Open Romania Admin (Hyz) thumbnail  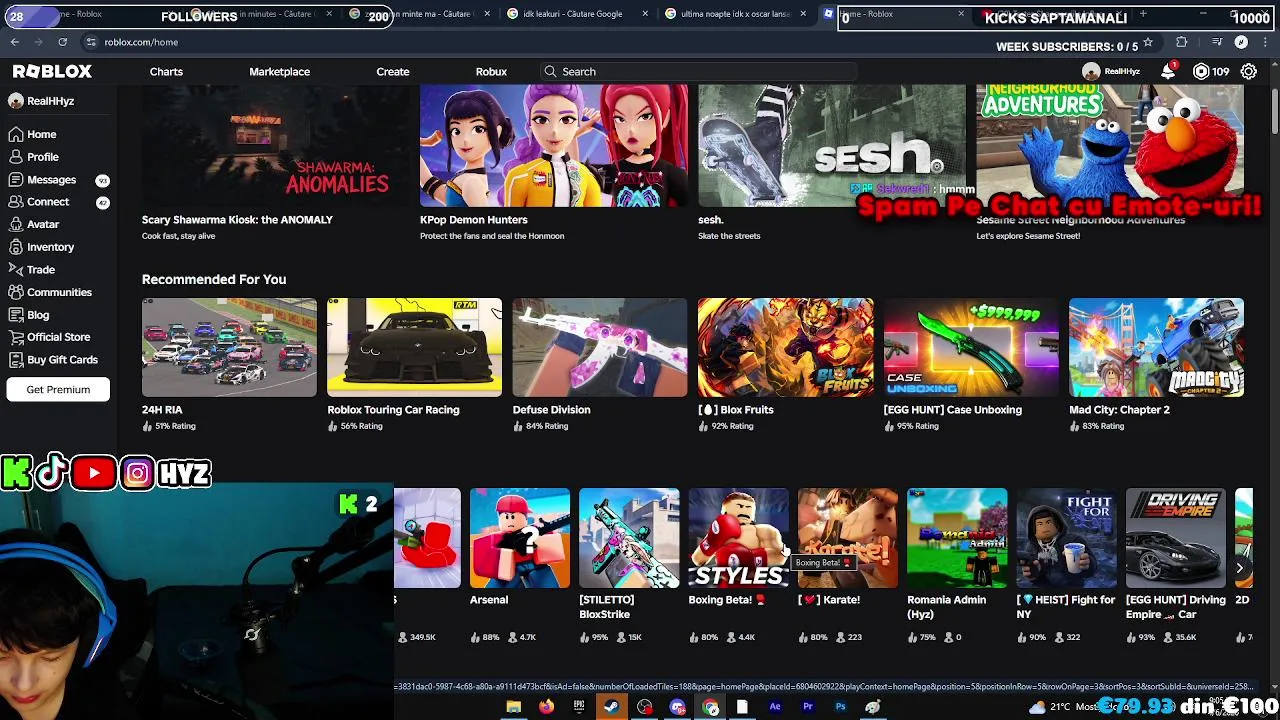pos(957,538)
